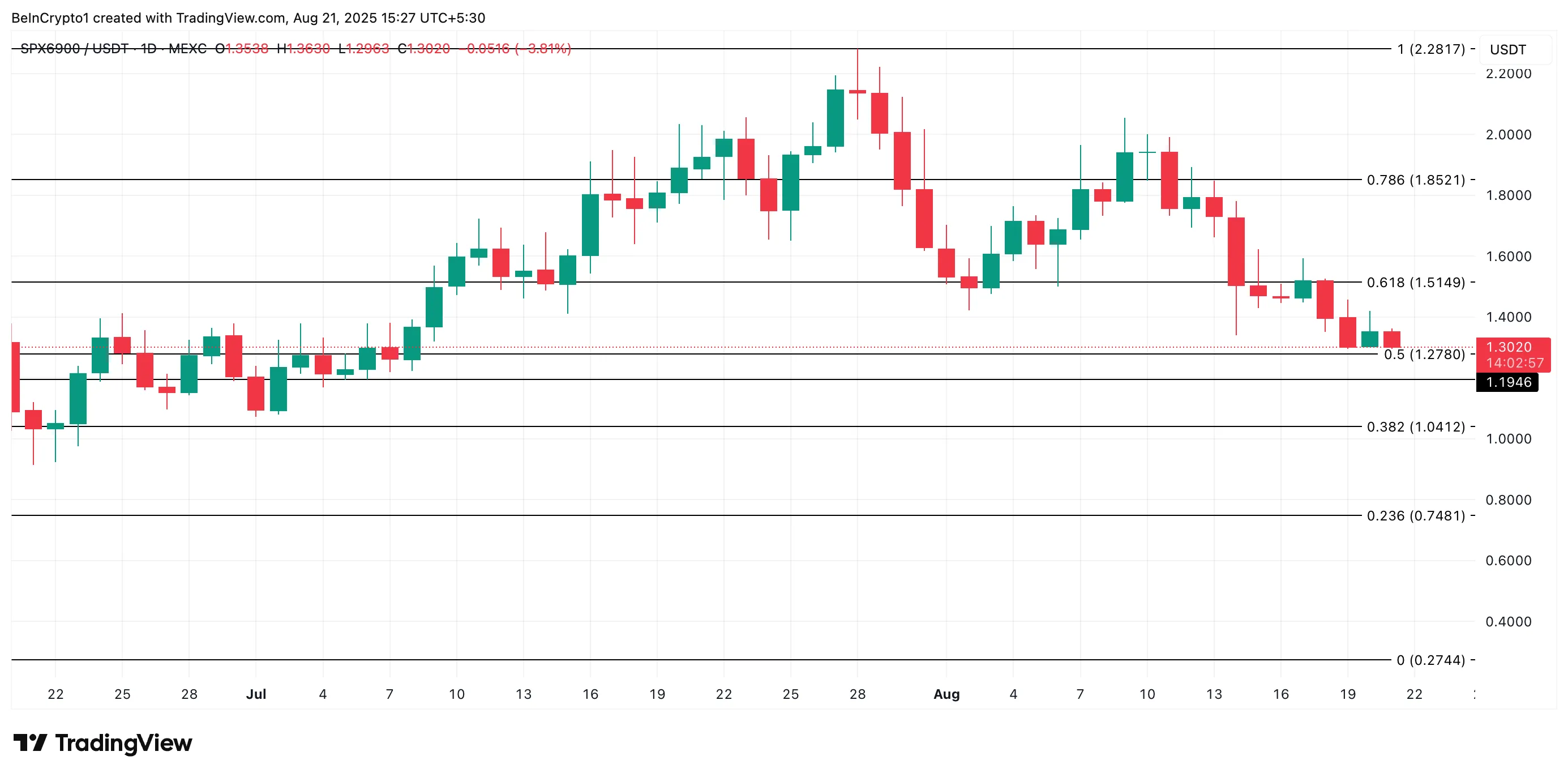The width and height of the screenshot is (1568, 777).
Task: Click the Aug label on the time axis
Action: 946,694
